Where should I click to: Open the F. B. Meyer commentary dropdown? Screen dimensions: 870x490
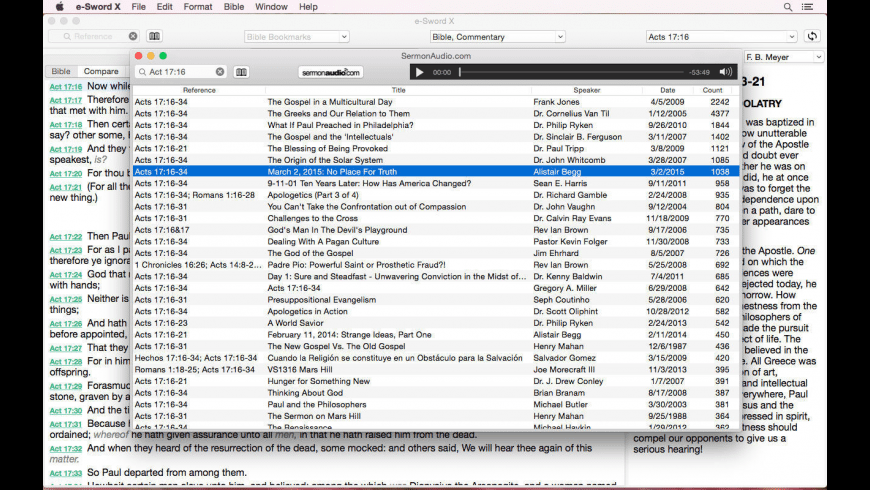(x=783, y=57)
